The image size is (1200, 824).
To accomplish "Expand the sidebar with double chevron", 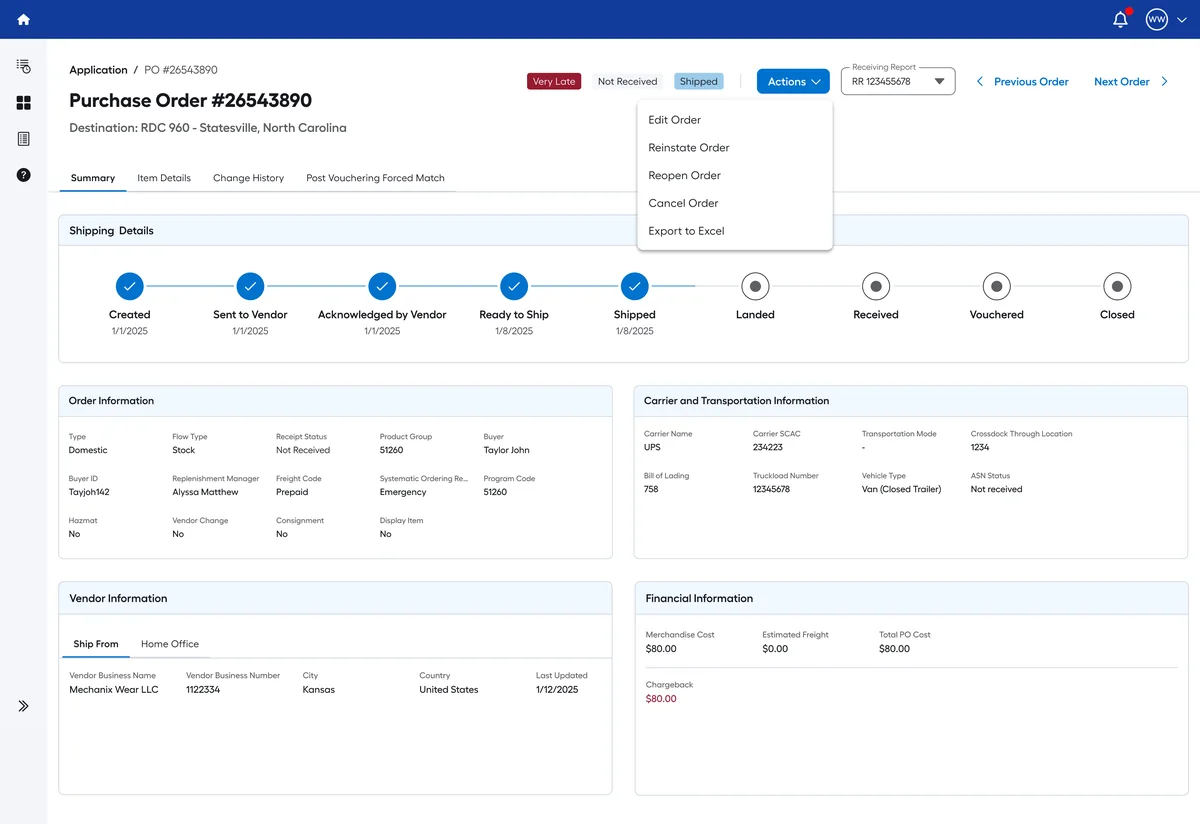I will 23,706.
